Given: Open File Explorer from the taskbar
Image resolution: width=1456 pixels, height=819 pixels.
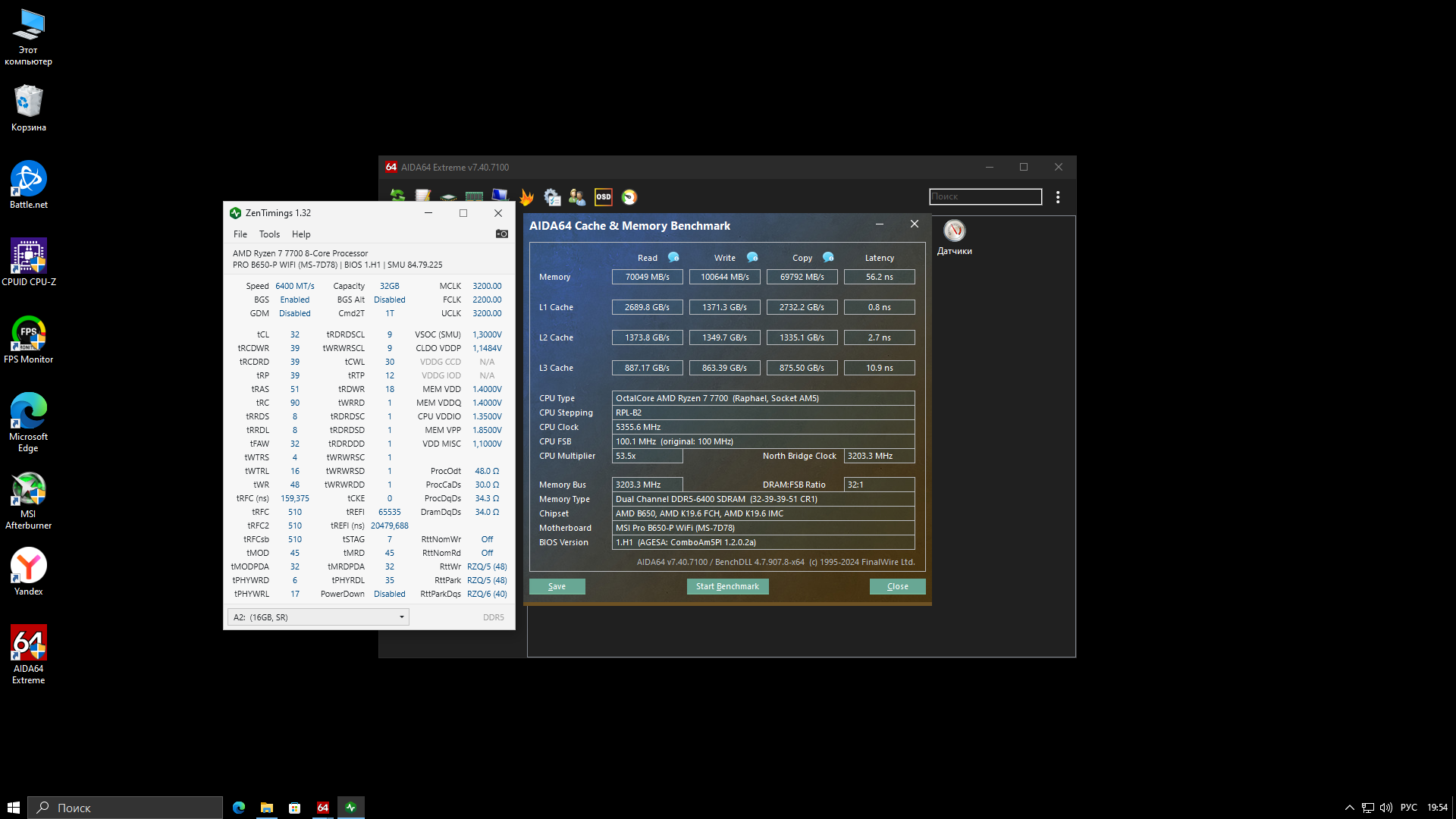Looking at the screenshot, I should pos(266,808).
